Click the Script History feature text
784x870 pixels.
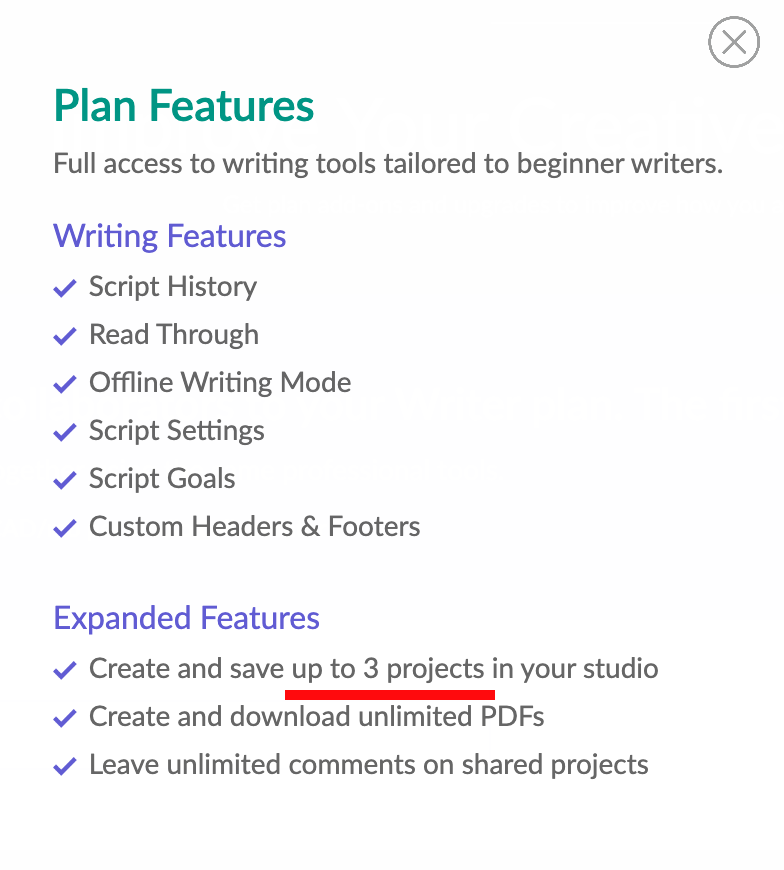[x=173, y=287]
